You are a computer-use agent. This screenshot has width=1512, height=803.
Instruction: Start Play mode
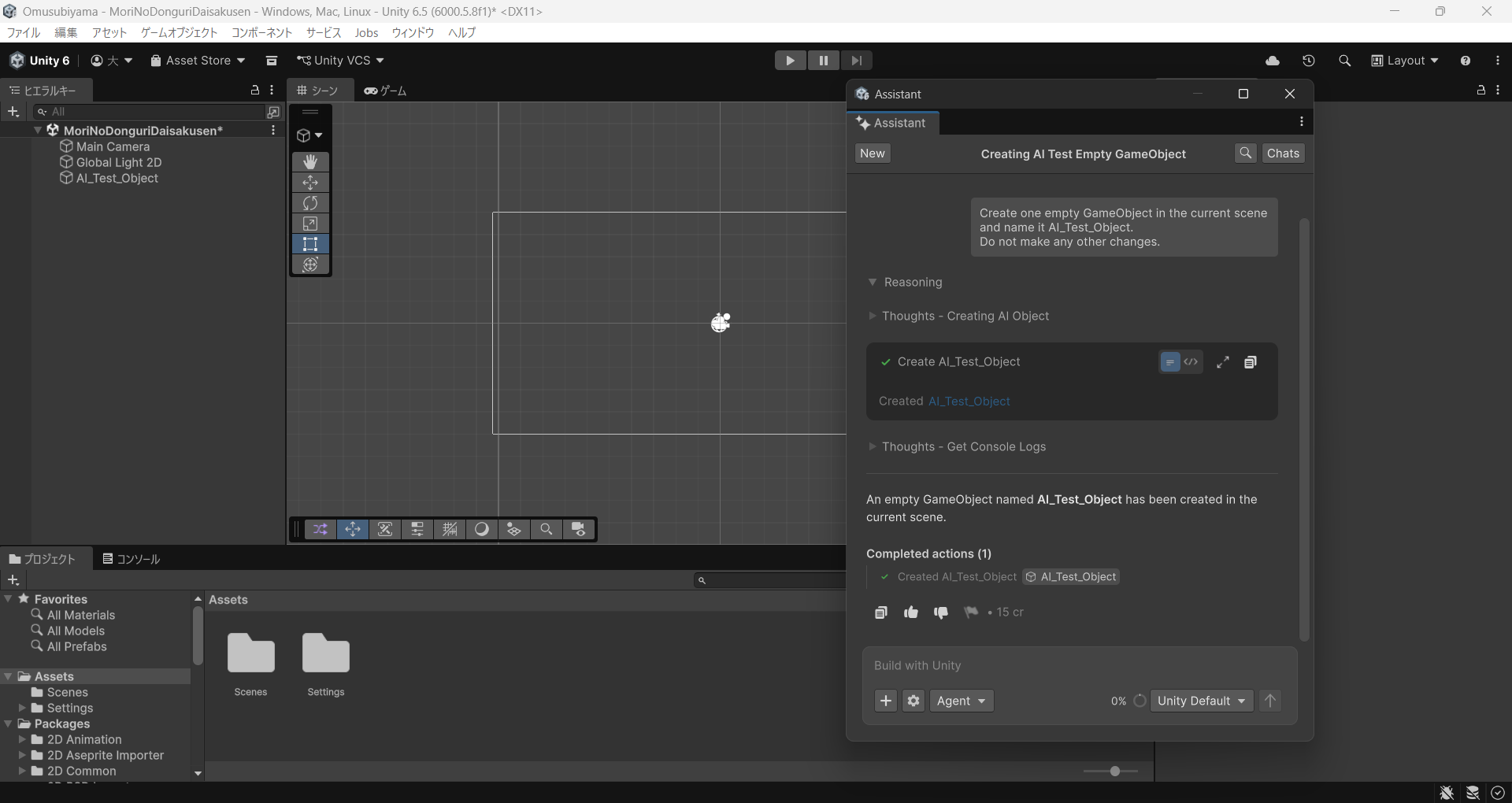point(790,61)
